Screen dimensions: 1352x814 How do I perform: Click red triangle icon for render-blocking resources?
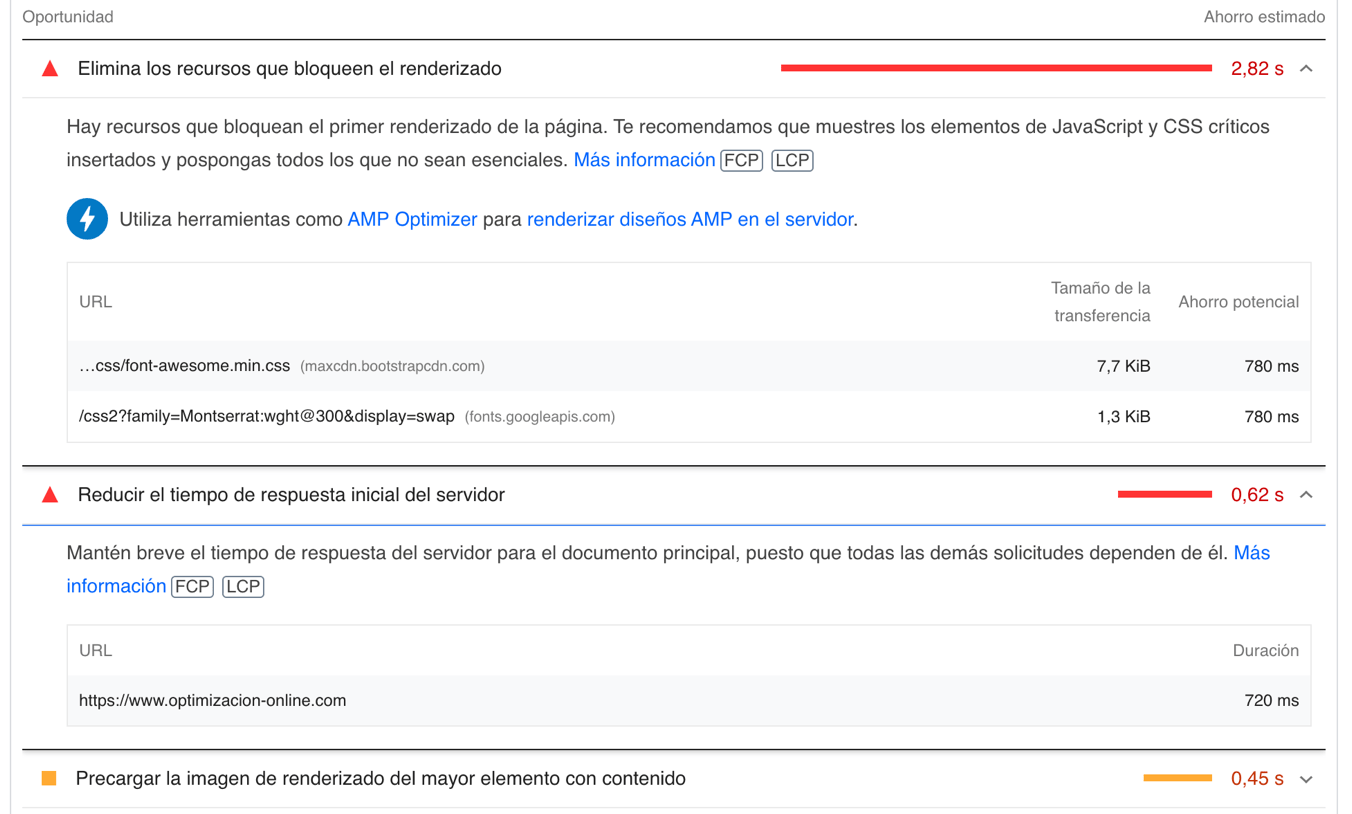tap(50, 69)
